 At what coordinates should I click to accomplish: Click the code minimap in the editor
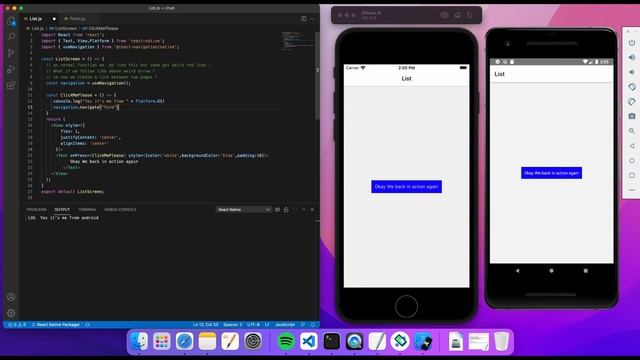tap(298, 41)
